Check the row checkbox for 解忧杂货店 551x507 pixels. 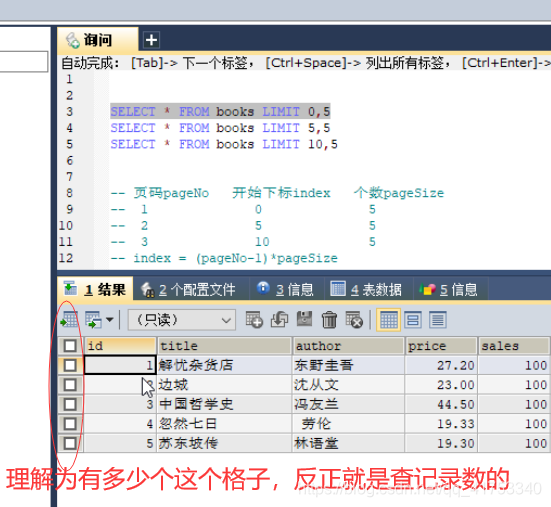coord(70,365)
